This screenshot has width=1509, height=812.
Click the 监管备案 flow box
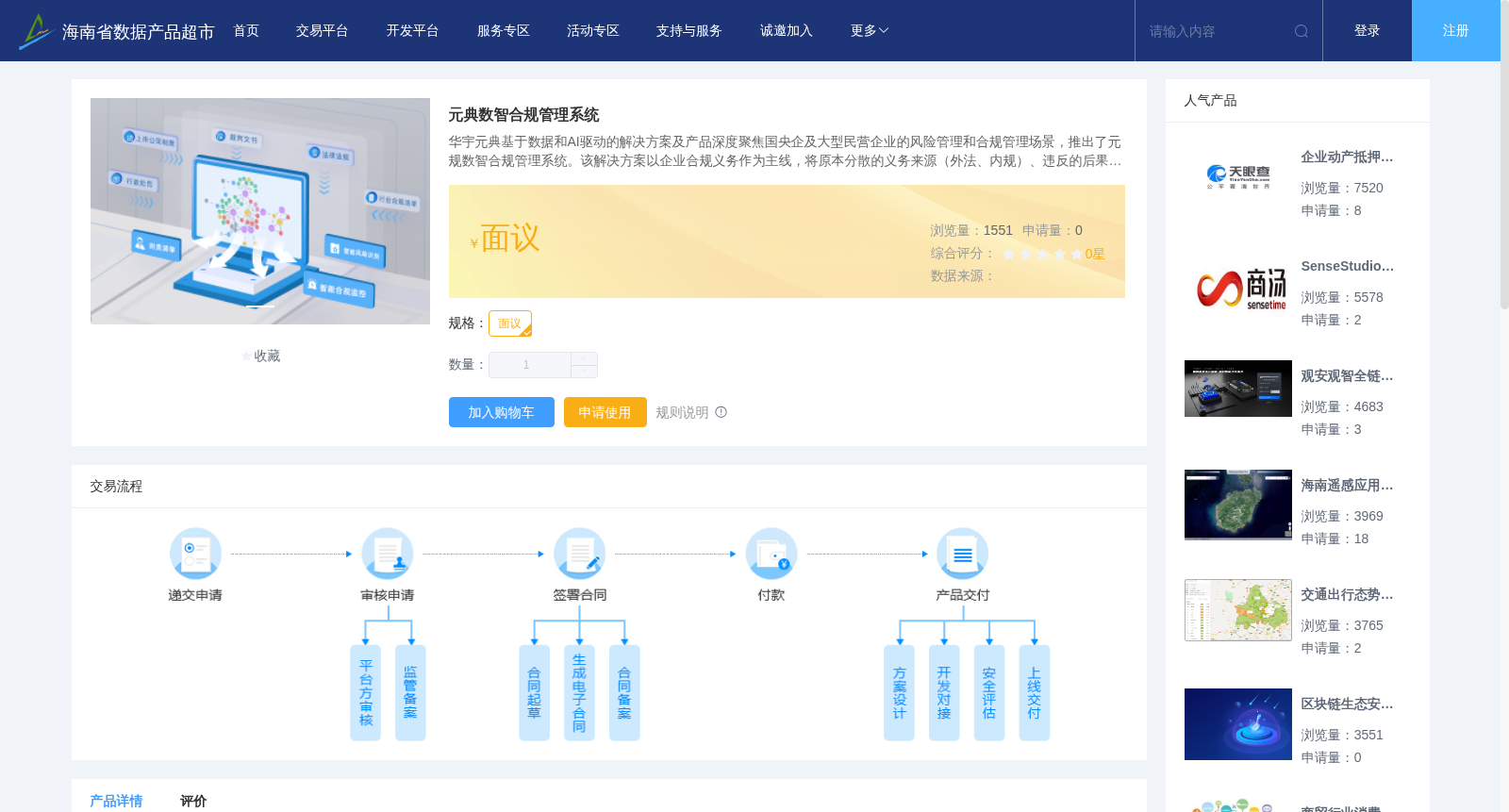pos(410,693)
